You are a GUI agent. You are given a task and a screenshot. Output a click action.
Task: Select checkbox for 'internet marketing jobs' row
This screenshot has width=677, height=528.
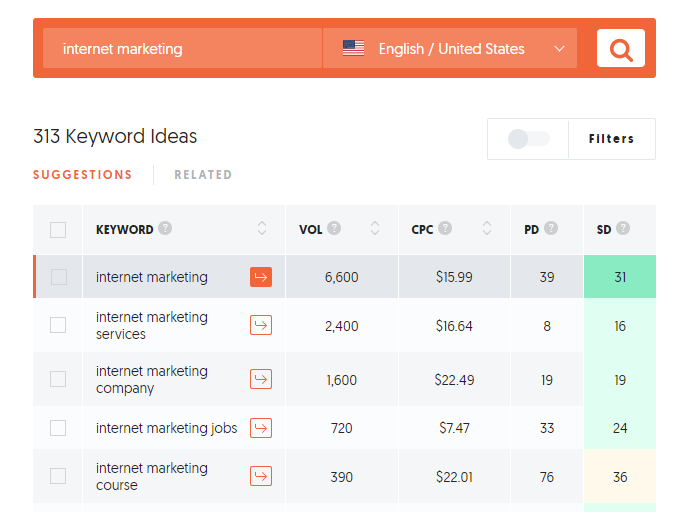[x=58, y=428]
